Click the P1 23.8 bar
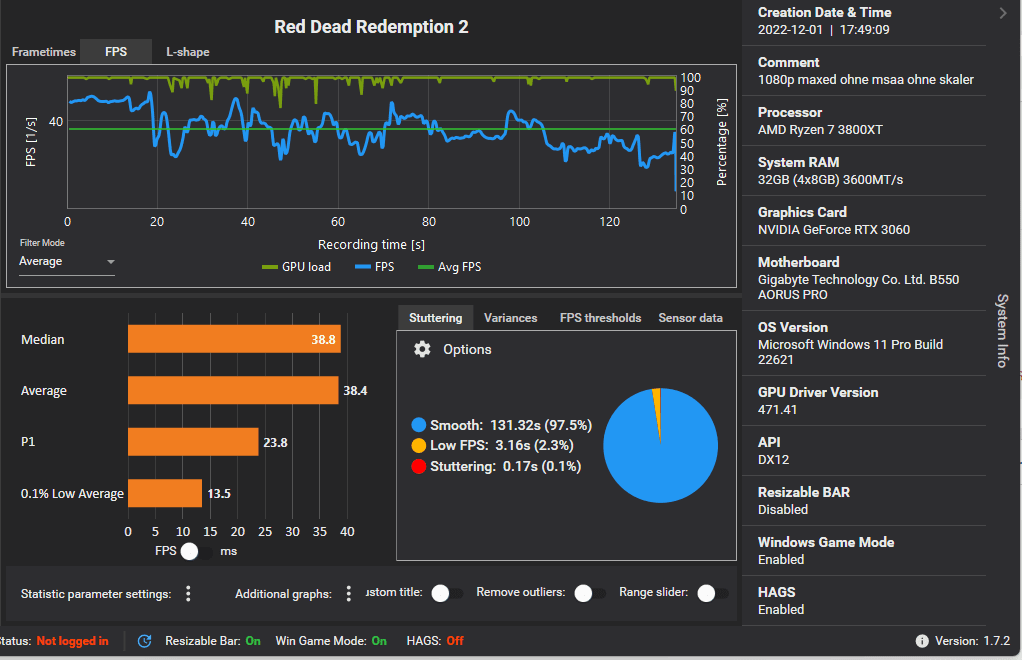 (x=193, y=442)
